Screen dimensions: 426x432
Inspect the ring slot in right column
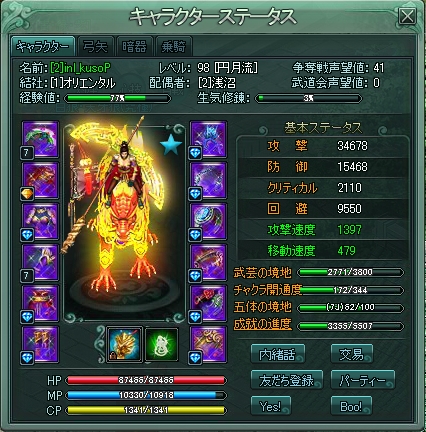tap(209, 221)
